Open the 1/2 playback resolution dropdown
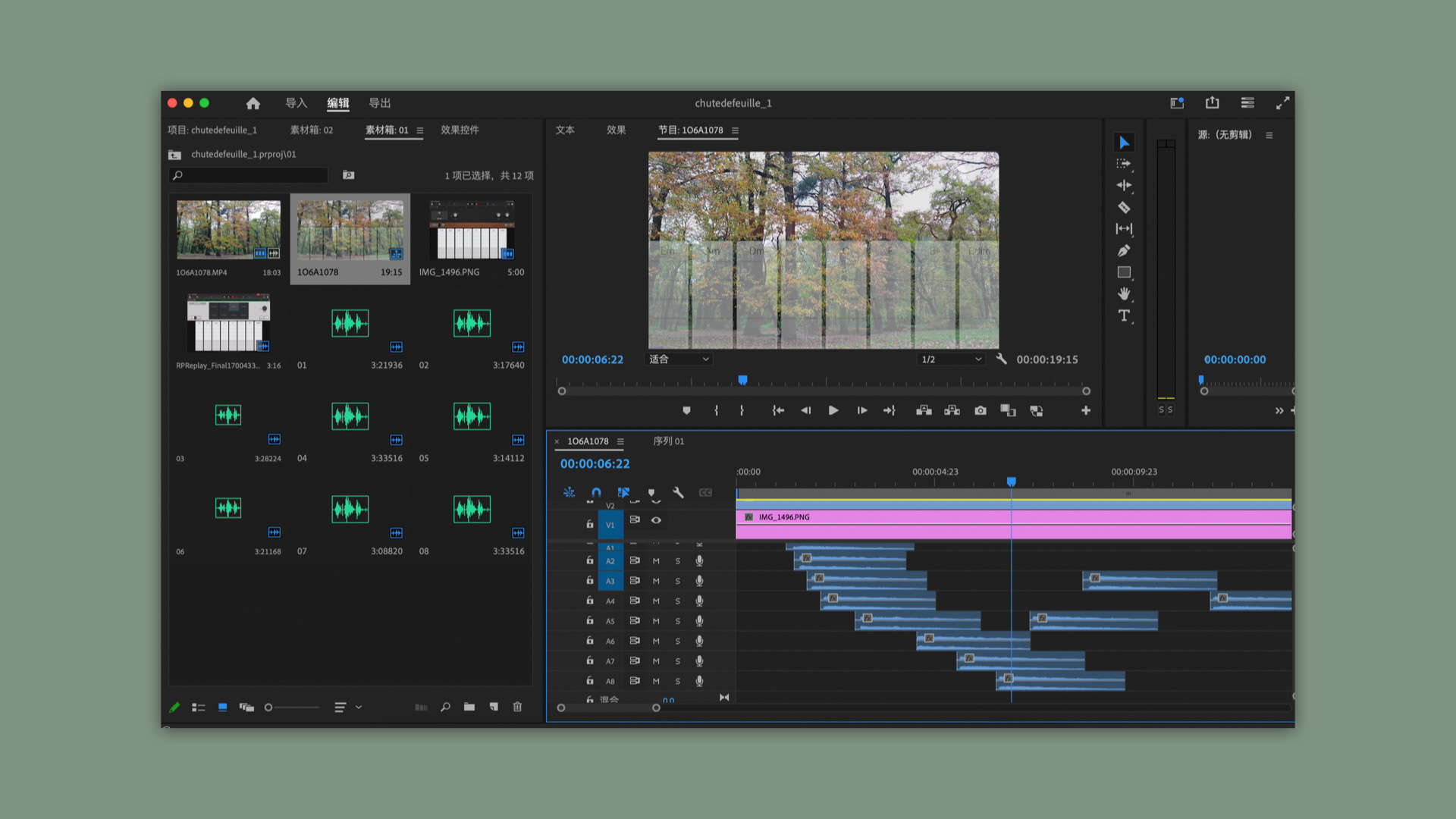The height and width of the screenshot is (819, 1456). point(951,359)
